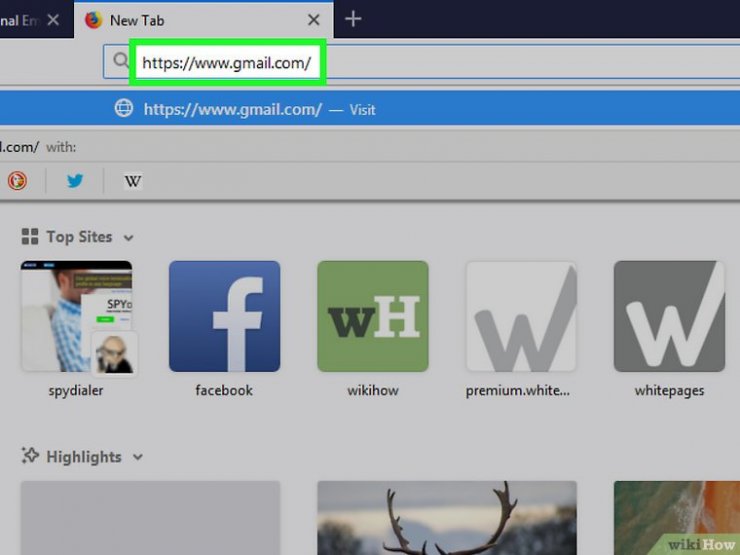
Task: Open the facebook top site tile
Action: pos(225,316)
